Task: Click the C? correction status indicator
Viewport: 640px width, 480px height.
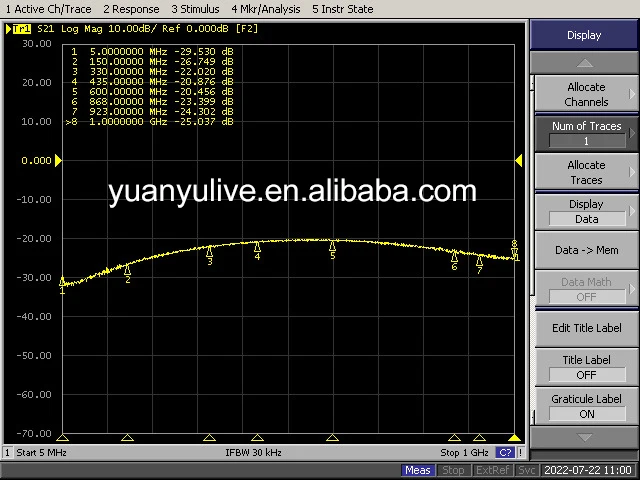Action: tap(505, 452)
